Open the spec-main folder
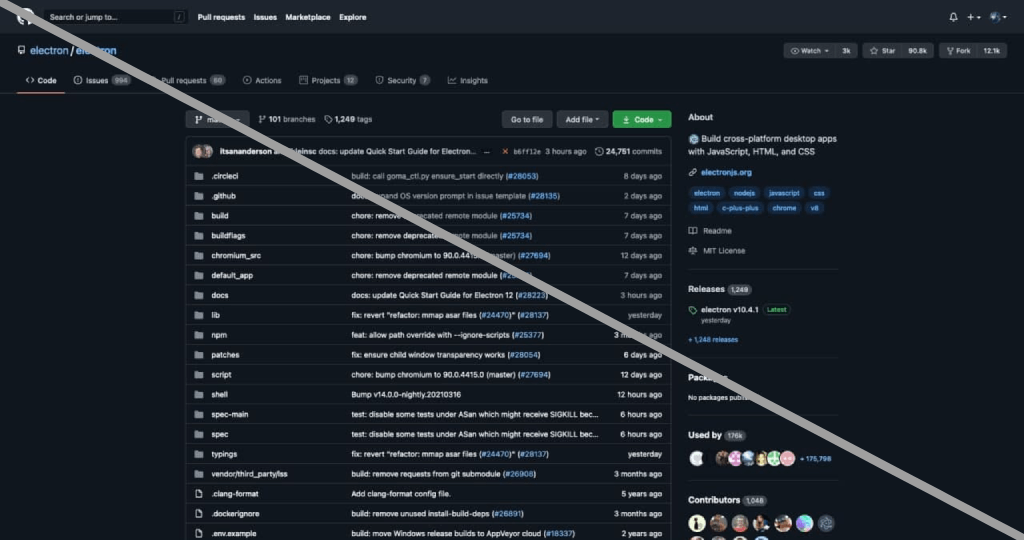 pos(229,415)
